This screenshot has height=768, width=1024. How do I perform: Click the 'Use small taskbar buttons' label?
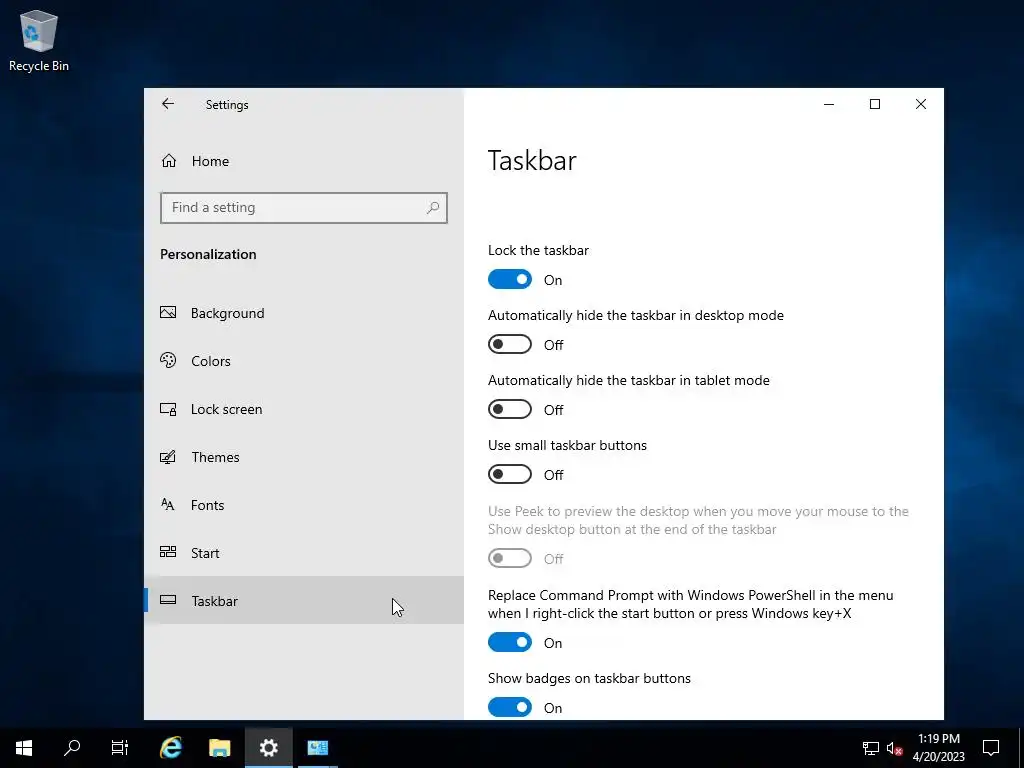click(x=567, y=445)
